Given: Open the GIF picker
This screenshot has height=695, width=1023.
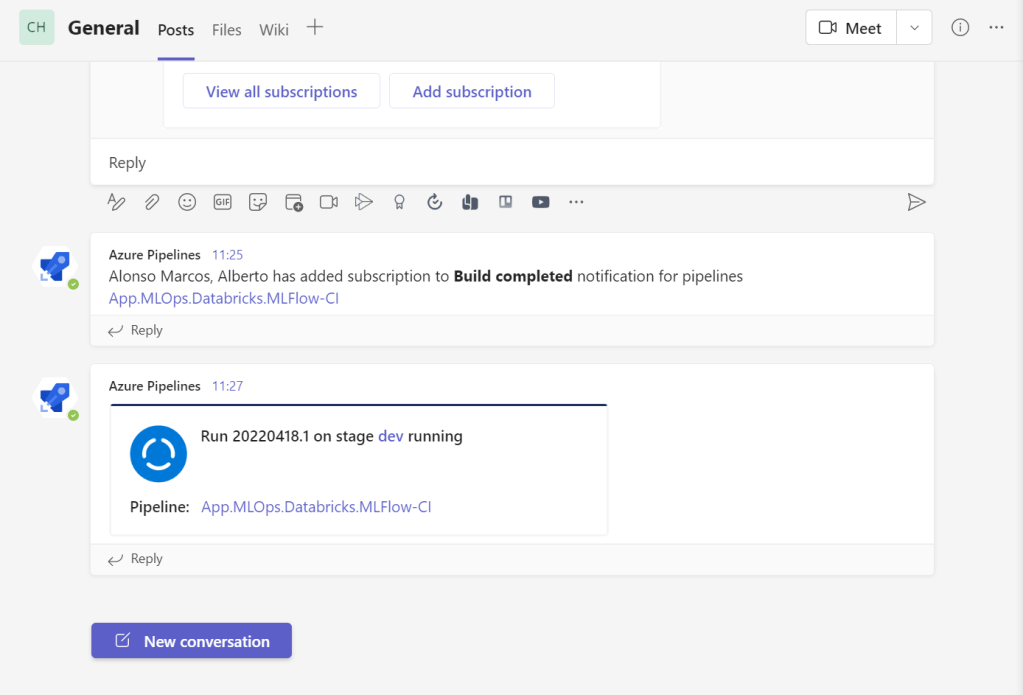Looking at the screenshot, I should [222, 202].
